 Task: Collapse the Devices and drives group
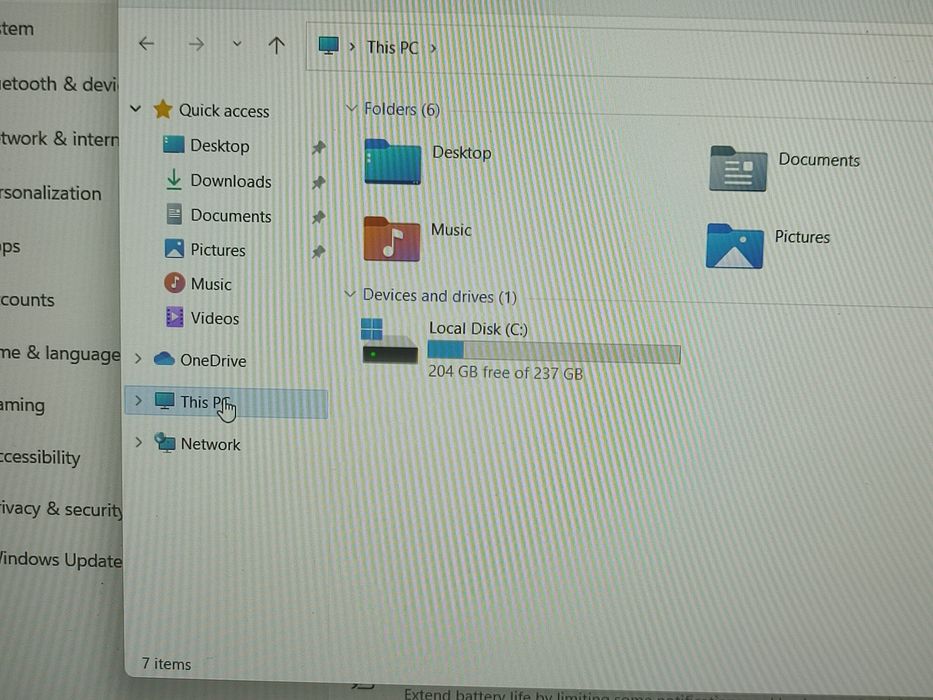pyautogui.click(x=350, y=294)
